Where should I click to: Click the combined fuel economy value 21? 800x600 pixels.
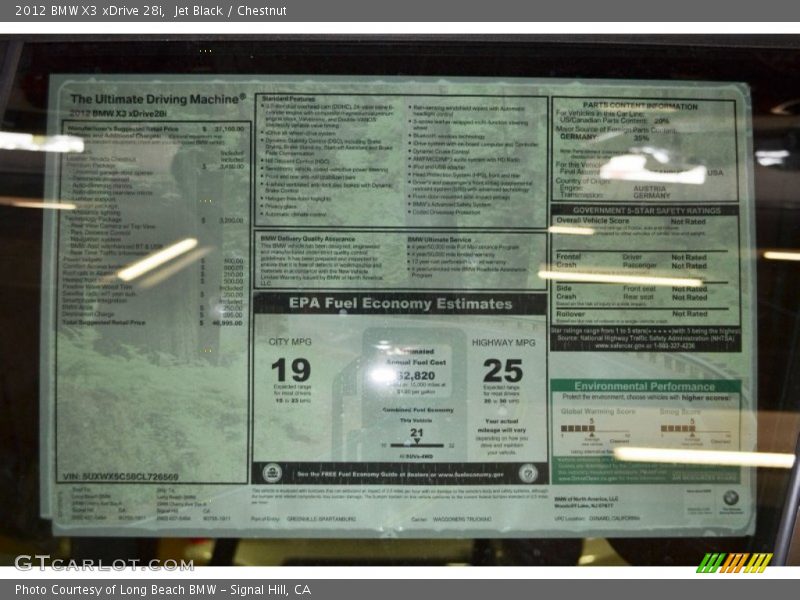click(x=416, y=433)
